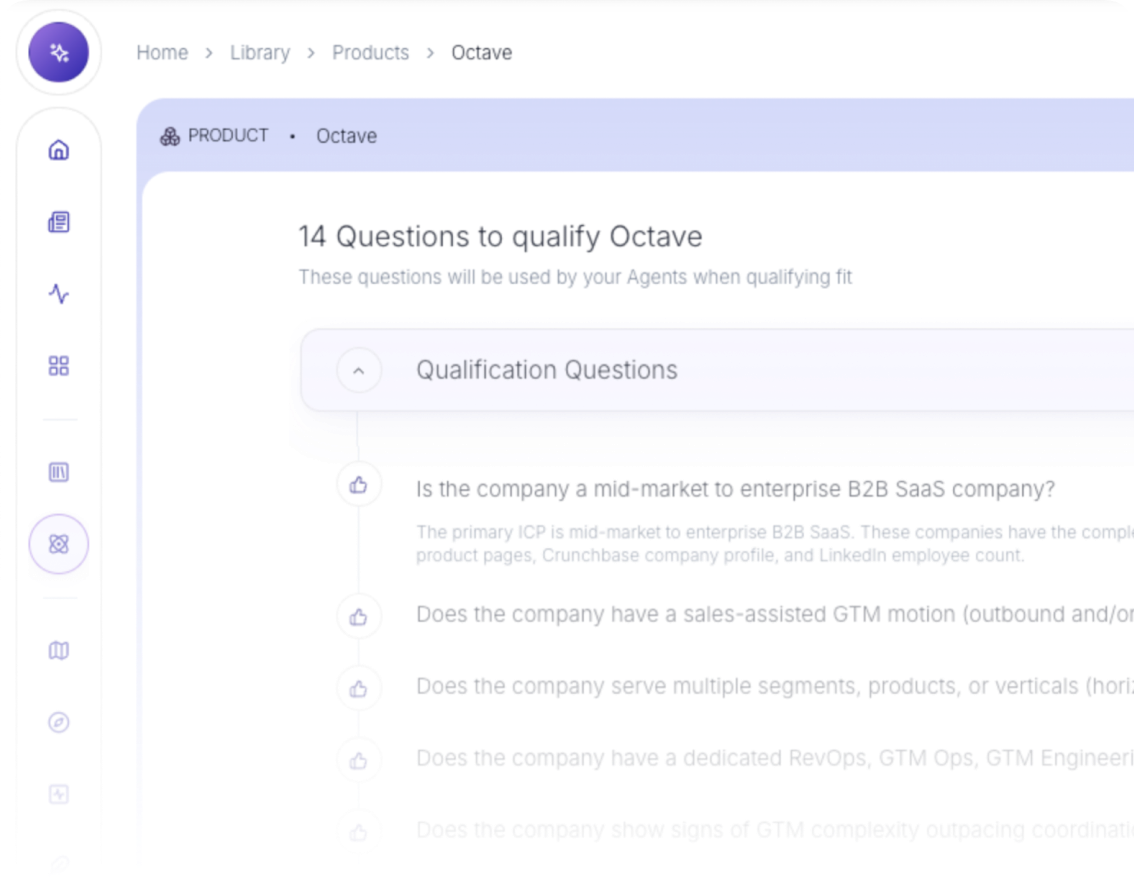Open the activity pulse icon in sidebar
Image resolution: width=1134 pixels, height=880 pixels.
[59, 294]
